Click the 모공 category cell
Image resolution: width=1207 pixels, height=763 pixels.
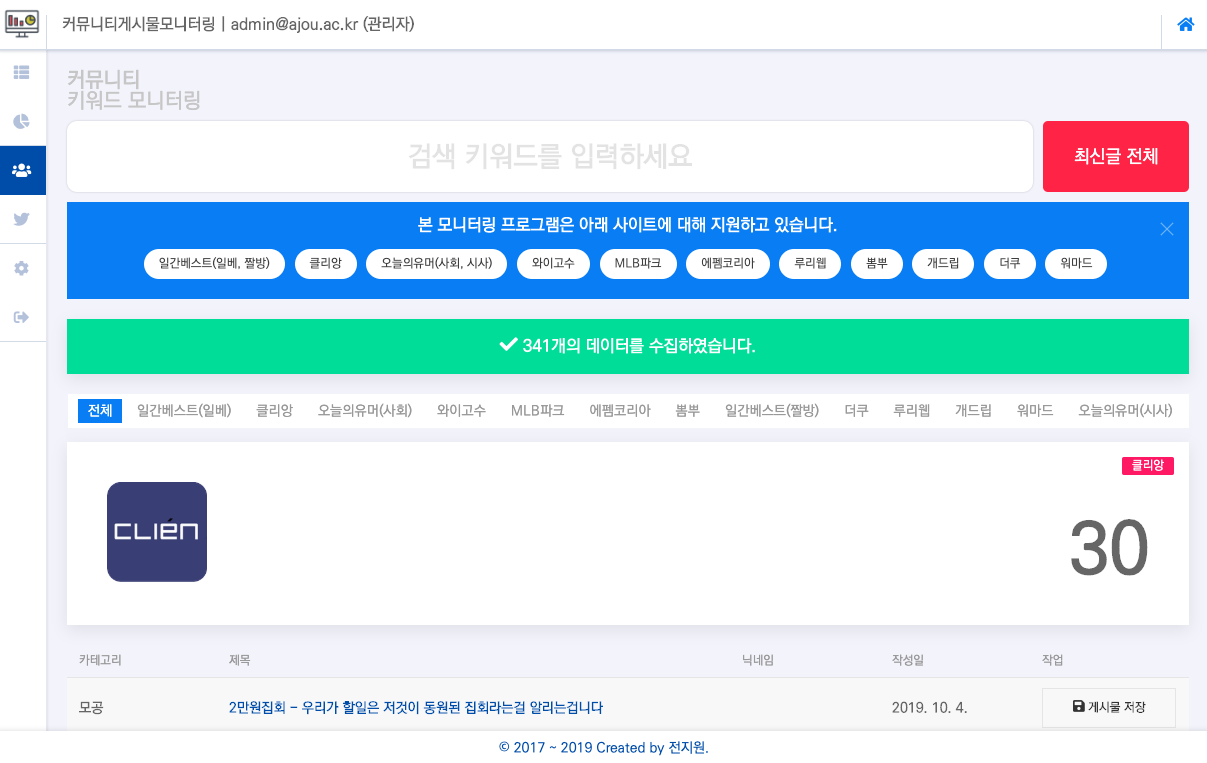tap(91, 707)
